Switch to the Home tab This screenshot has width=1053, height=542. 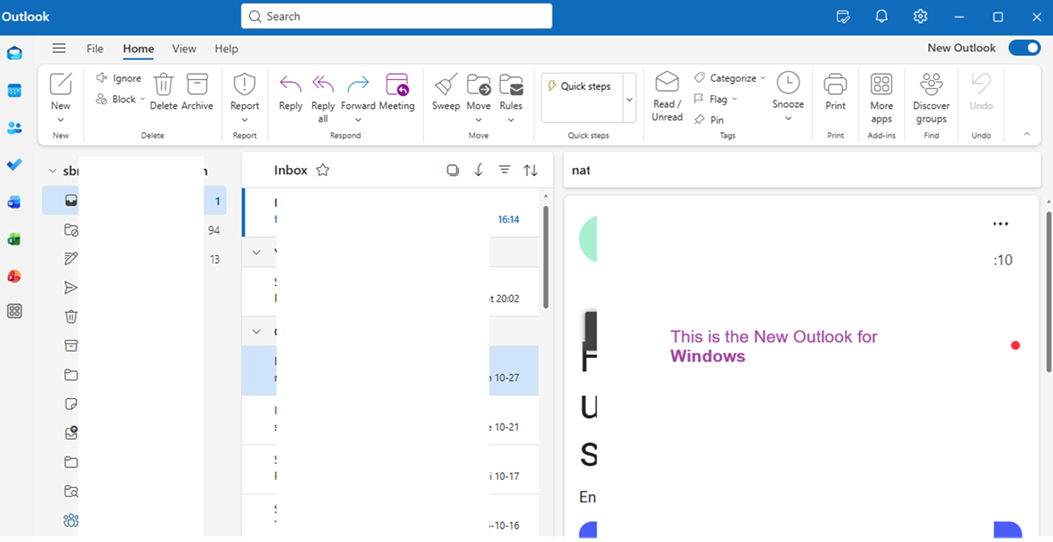pos(138,48)
